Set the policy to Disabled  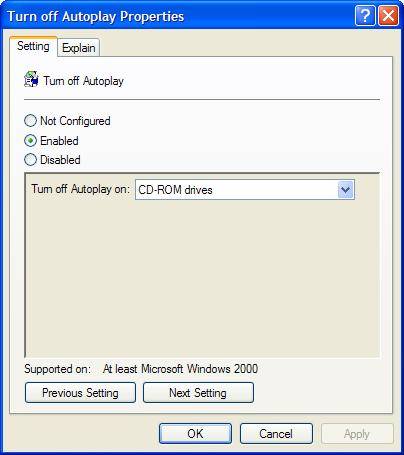click(x=30, y=160)
